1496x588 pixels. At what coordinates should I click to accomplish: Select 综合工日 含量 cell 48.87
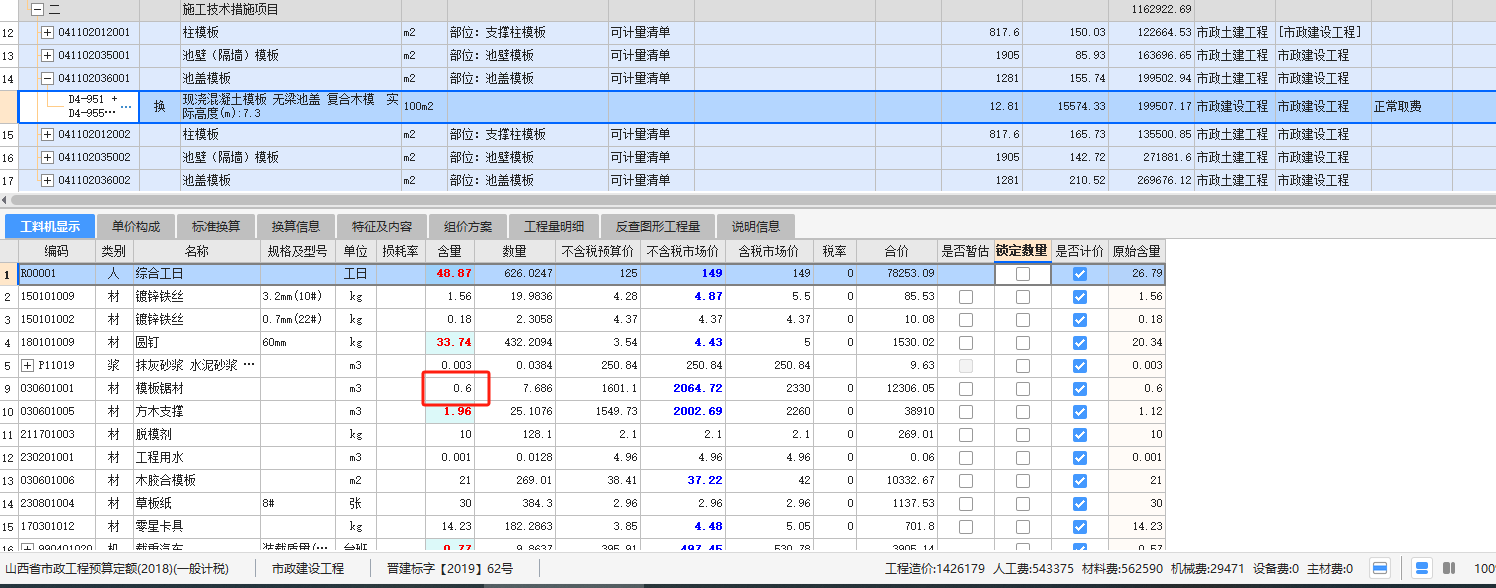pyautogui.click(x=450, y=274)
